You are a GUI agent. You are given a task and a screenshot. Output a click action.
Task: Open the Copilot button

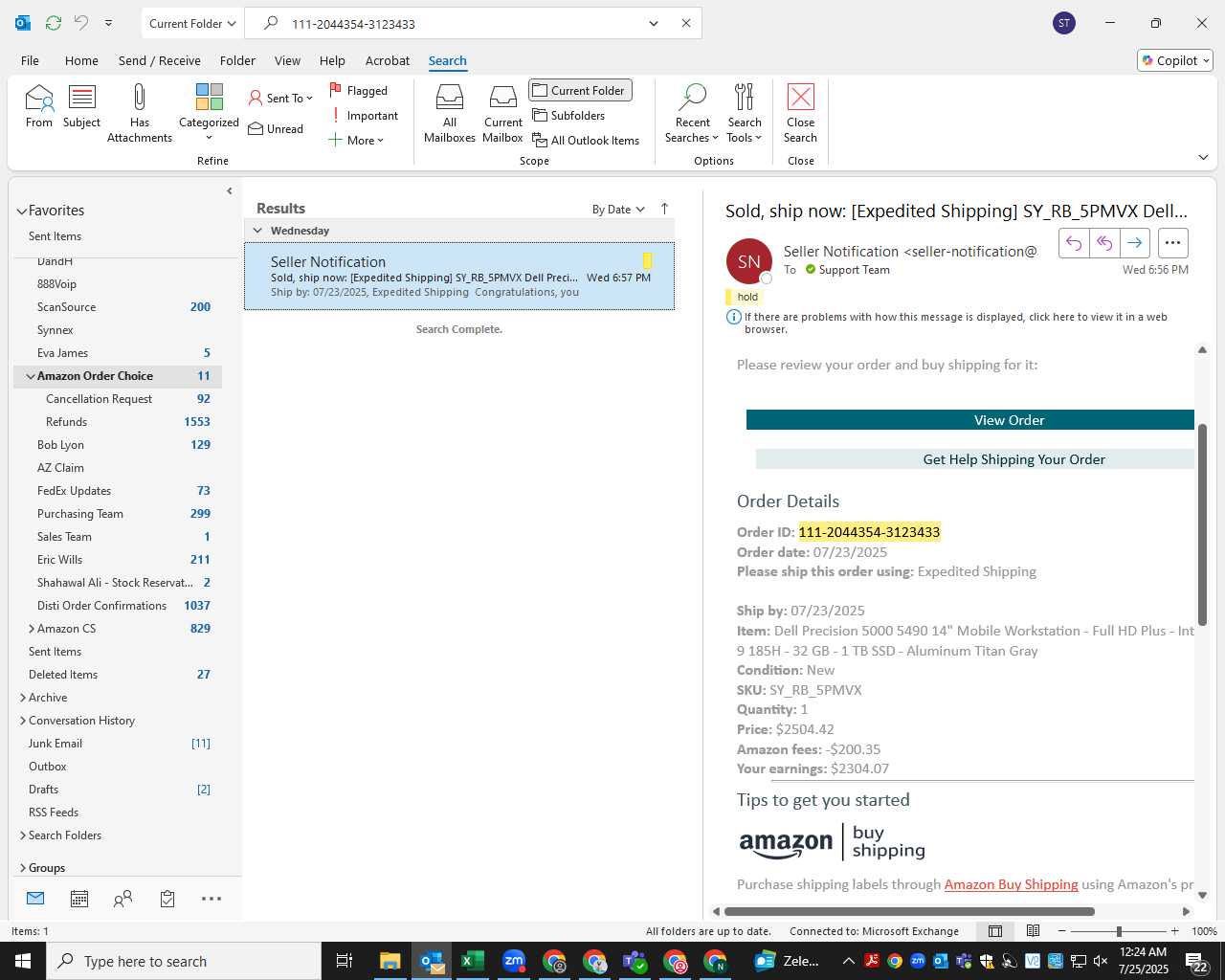pos(1175,60)
